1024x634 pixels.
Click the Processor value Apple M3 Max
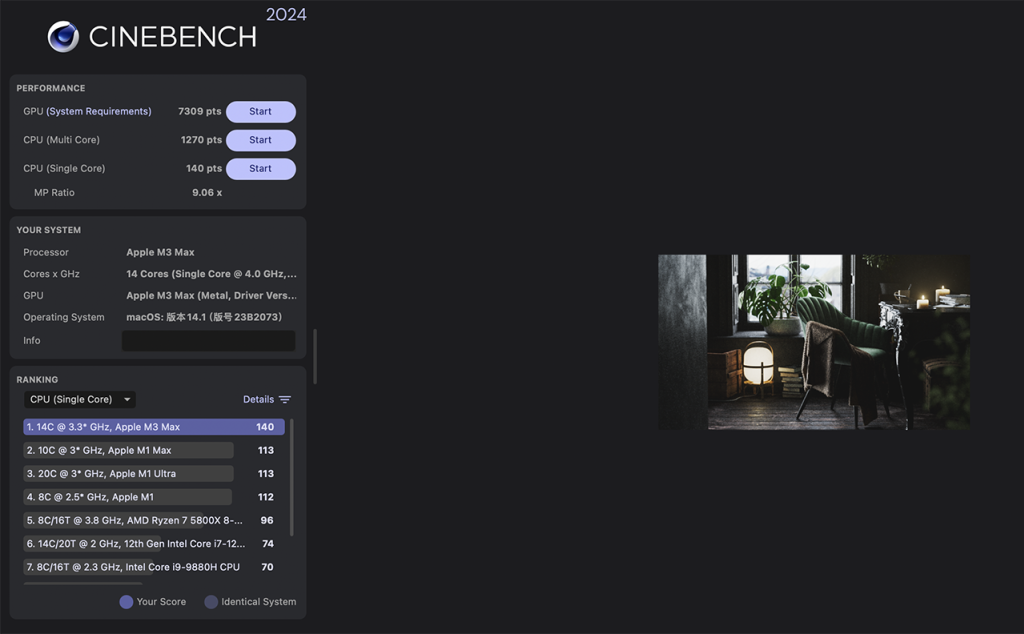pyautogui.click(x=160, y=252)
